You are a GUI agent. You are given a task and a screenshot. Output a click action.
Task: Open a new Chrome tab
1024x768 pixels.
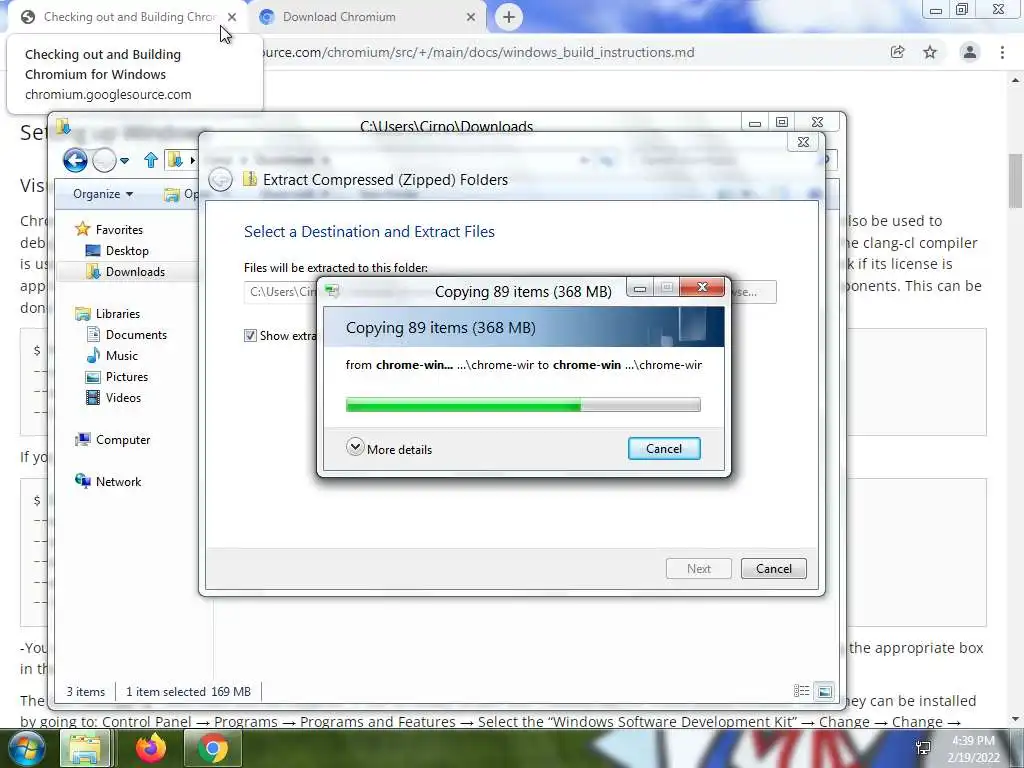coord(509,17)
